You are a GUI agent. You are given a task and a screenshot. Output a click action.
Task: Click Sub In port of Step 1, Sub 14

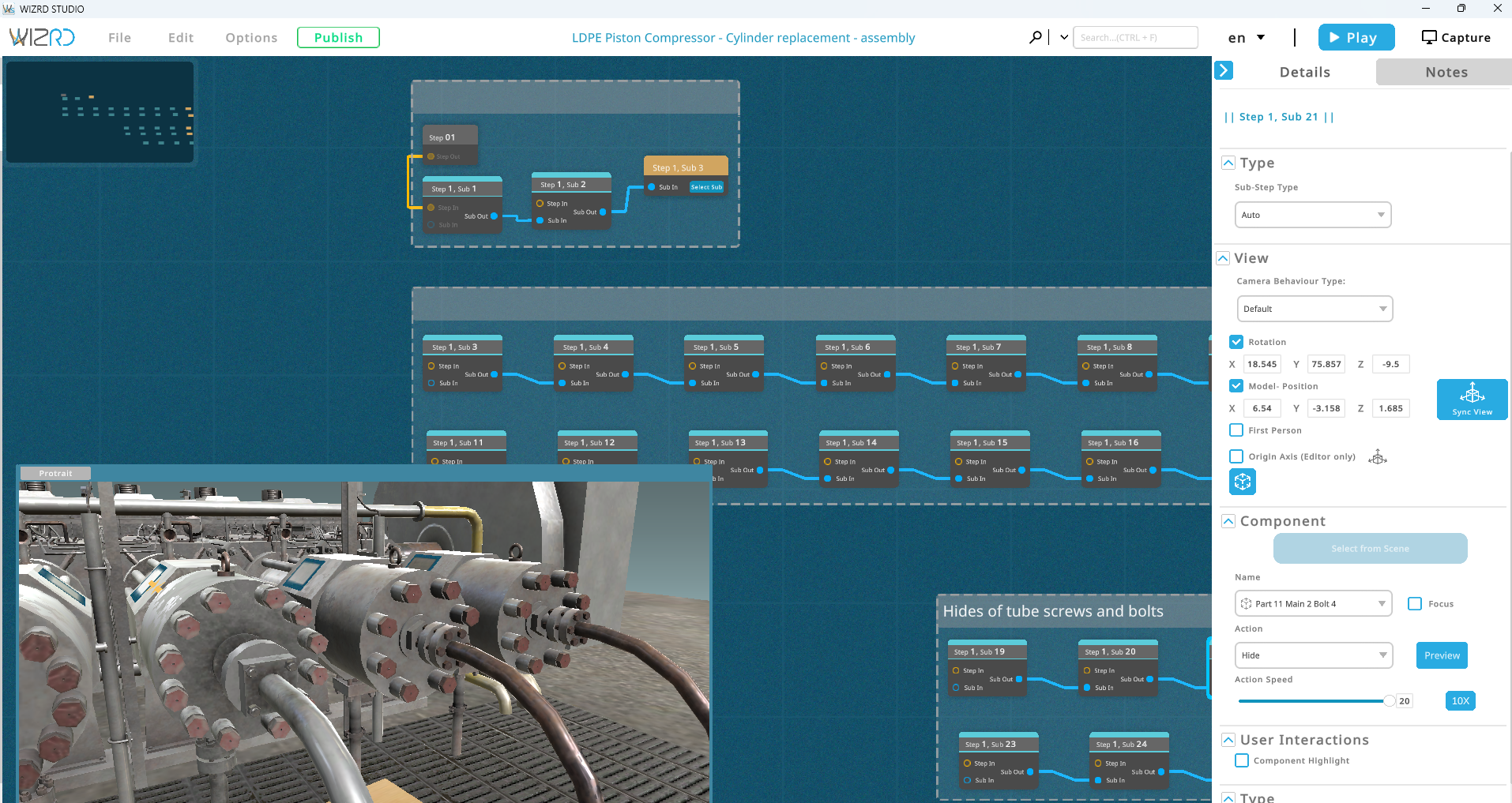coord(828,478)
